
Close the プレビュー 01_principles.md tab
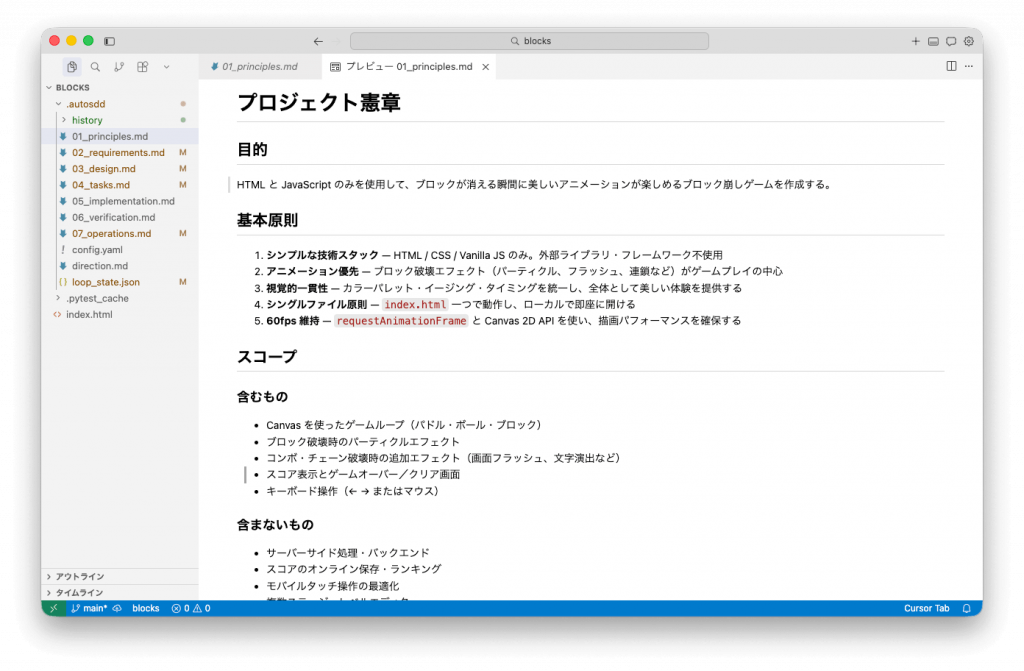[486, 67]
